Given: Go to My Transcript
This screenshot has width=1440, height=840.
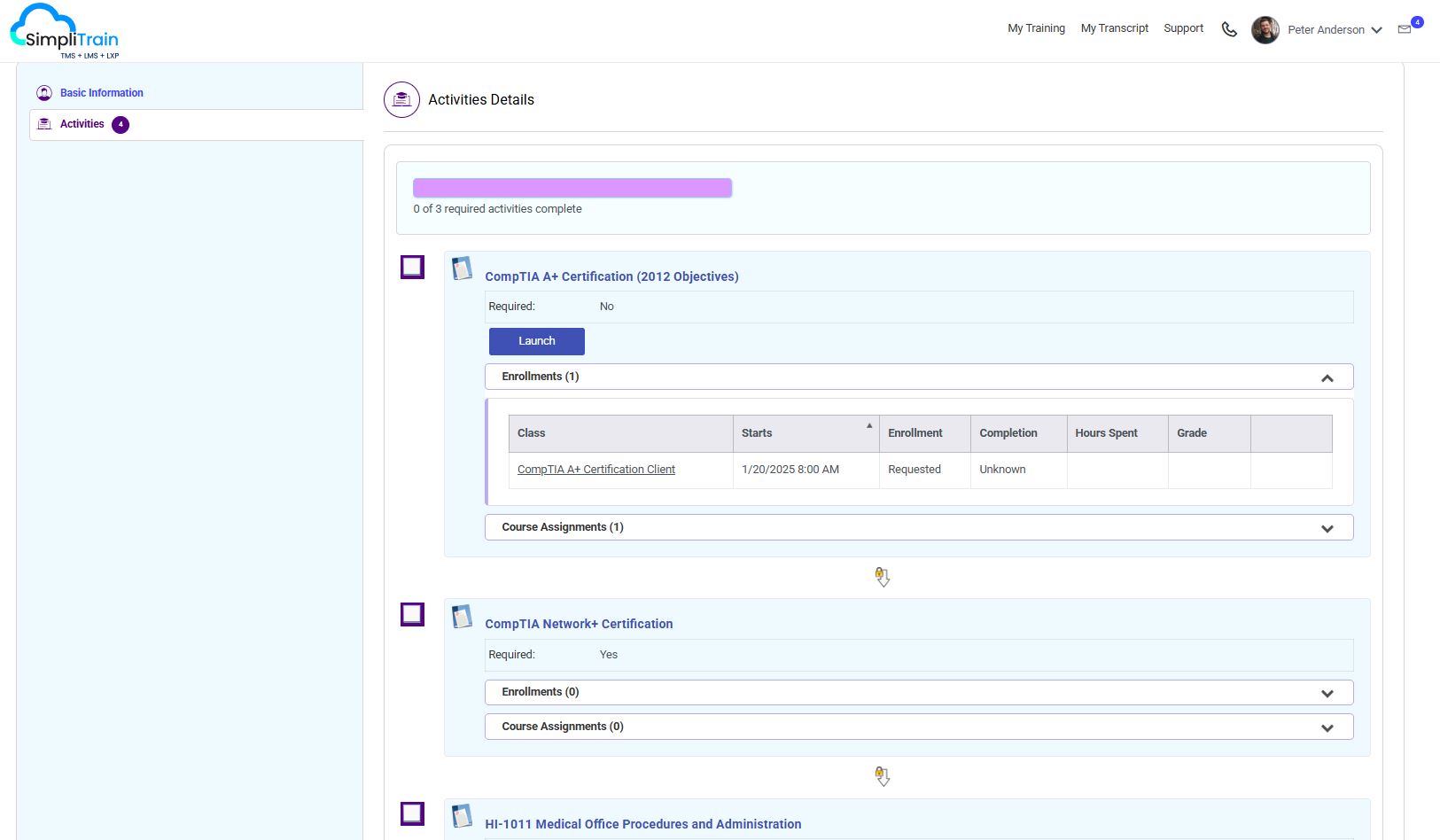Looking at the screenshot, I should pyautogui.click(x=1114, y=28).
